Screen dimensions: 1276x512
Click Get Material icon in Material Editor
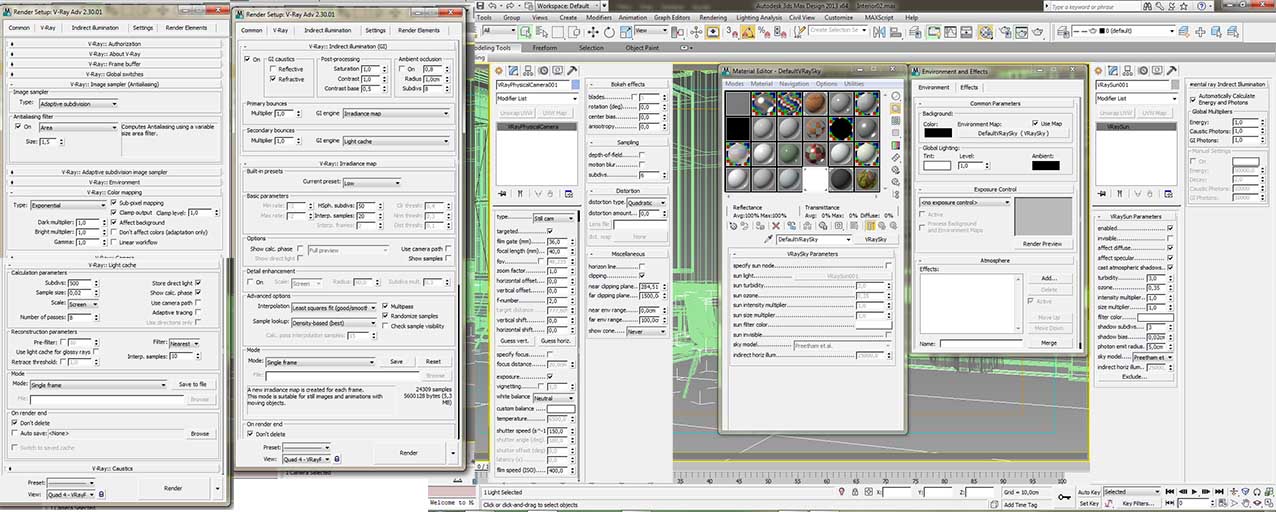point(733,225)
